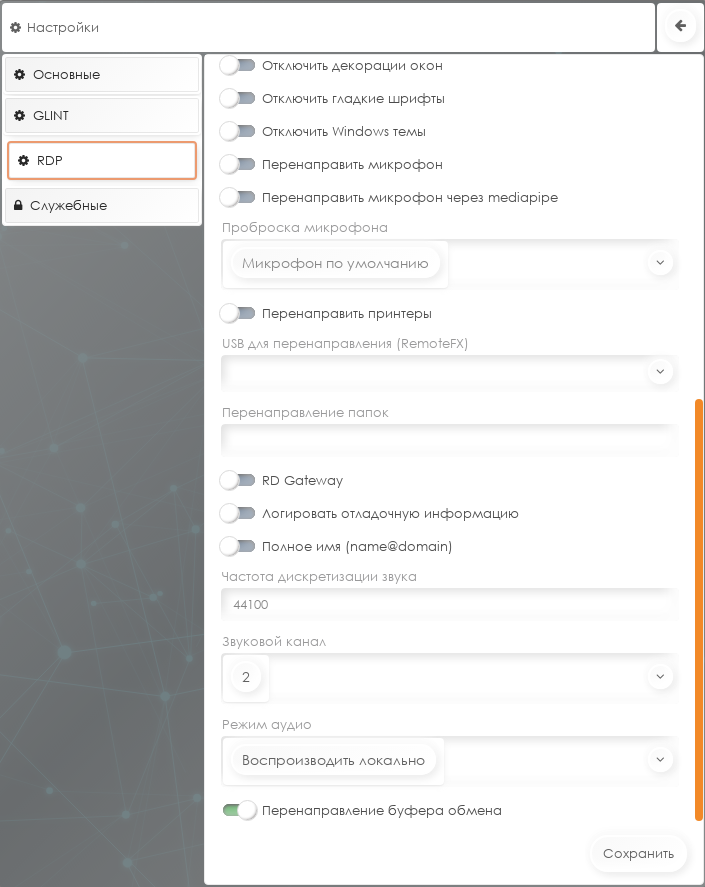Enable Перенаправить микрофон switch
The width and height of the screenshot is (705, 887).
(x=238, y=165)
